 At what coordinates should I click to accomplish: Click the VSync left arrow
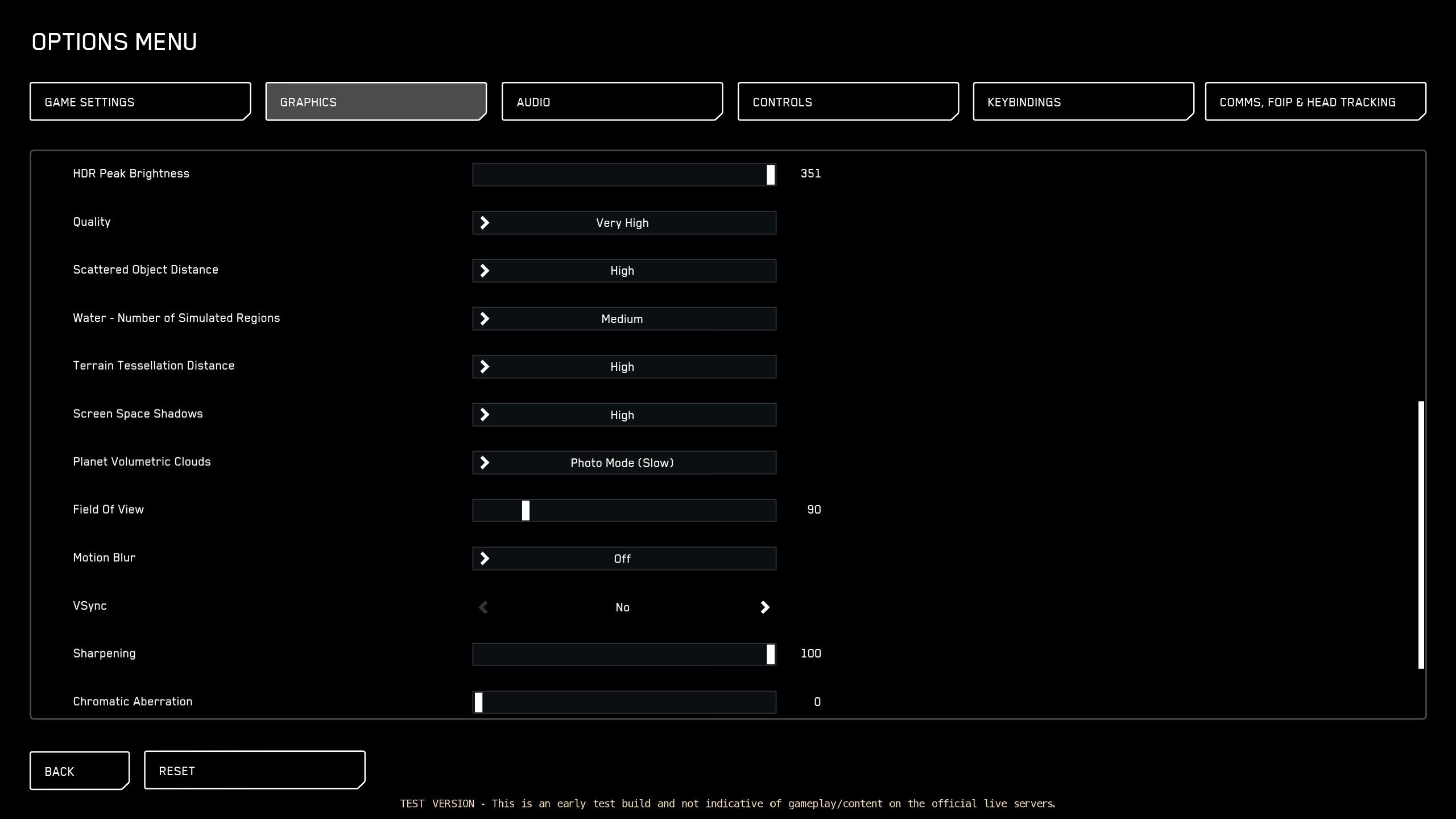click(483, 607)
